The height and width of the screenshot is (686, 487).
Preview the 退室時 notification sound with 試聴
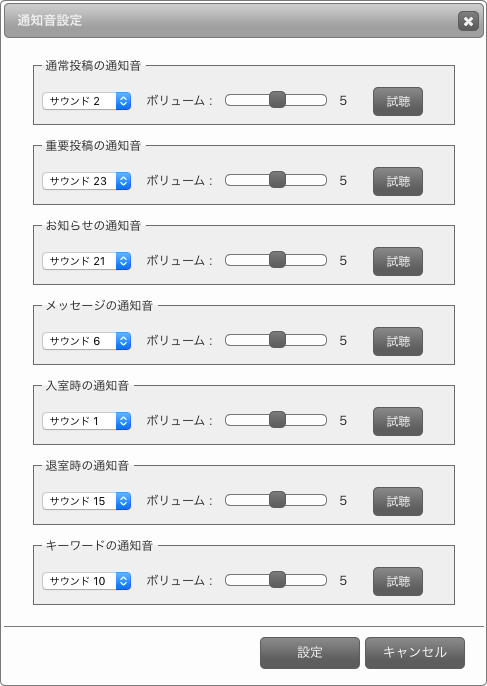point(398,501)
